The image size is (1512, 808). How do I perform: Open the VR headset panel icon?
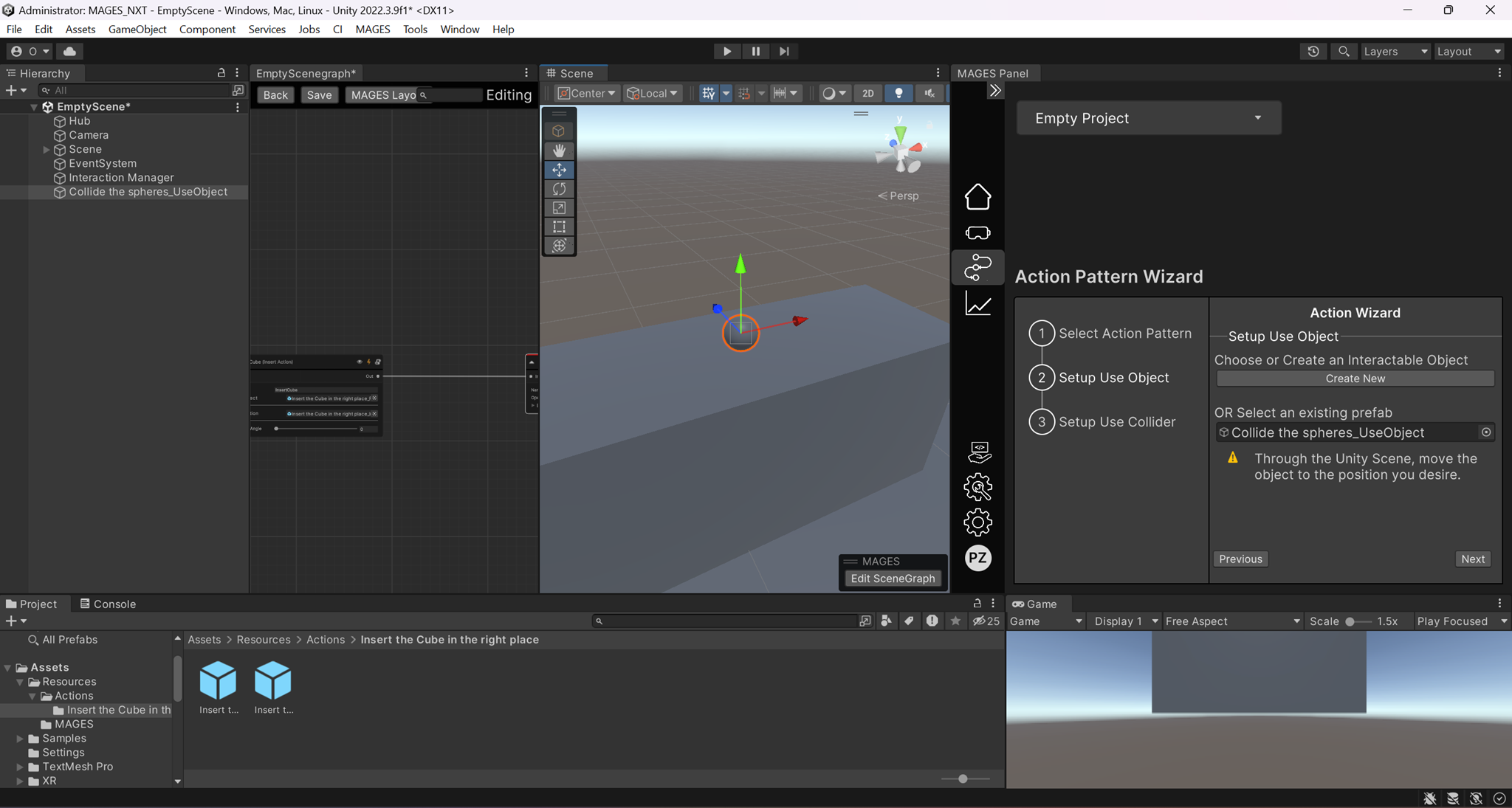977,233
